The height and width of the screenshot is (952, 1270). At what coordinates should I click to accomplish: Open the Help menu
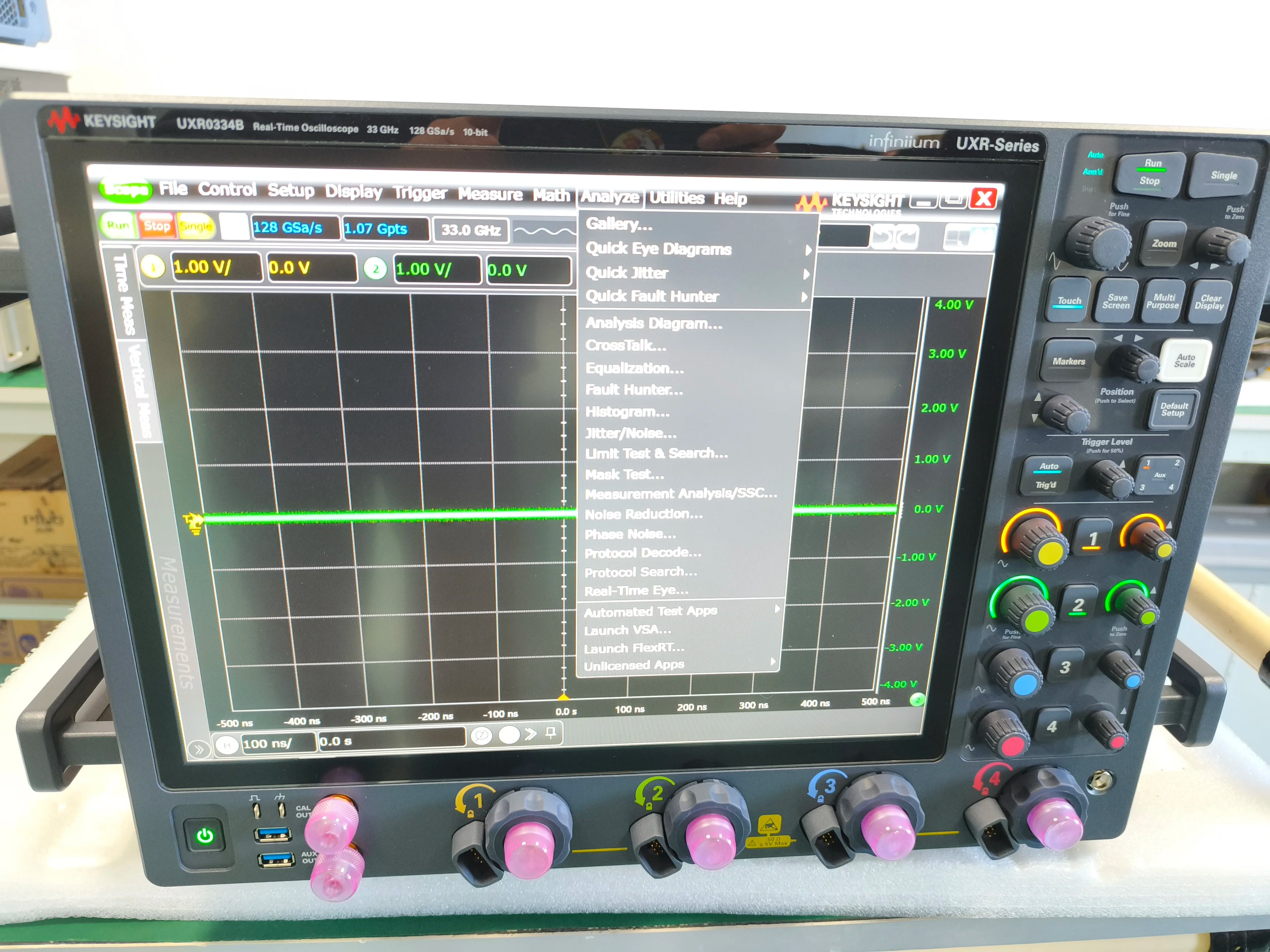pos(730,199)
